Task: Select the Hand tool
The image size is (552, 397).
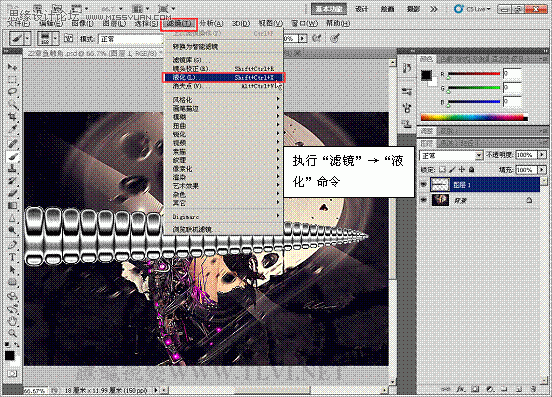Action: click(12, 321)
